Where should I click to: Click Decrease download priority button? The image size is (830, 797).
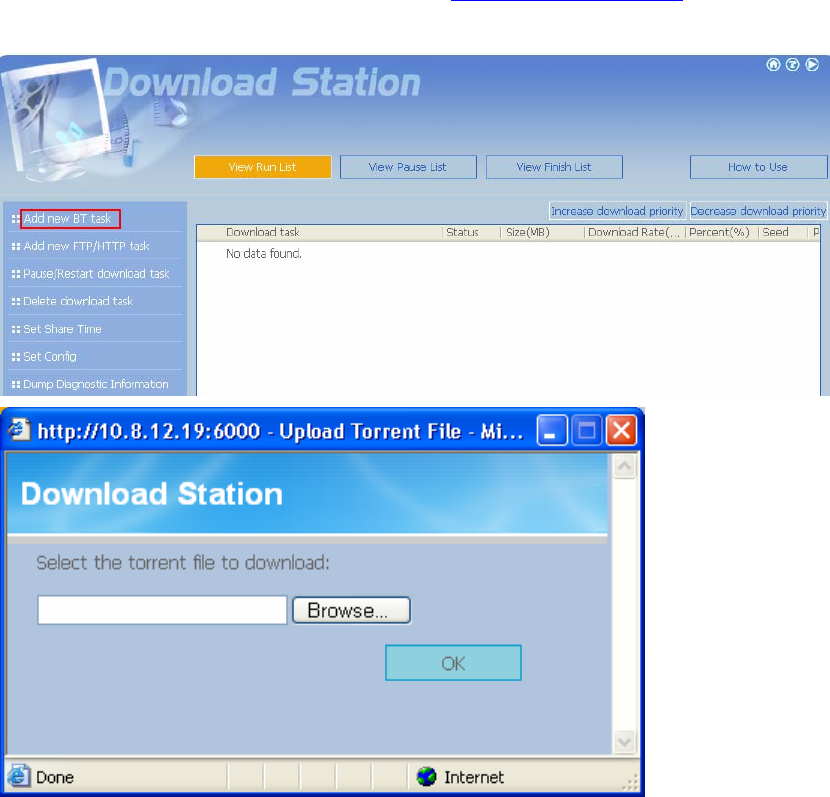point(758,211)
